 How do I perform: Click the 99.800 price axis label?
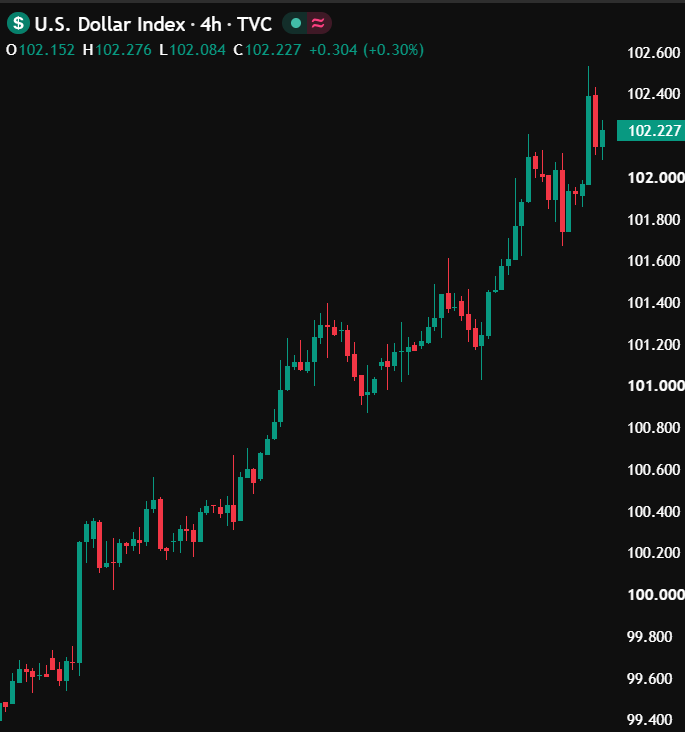650,636
